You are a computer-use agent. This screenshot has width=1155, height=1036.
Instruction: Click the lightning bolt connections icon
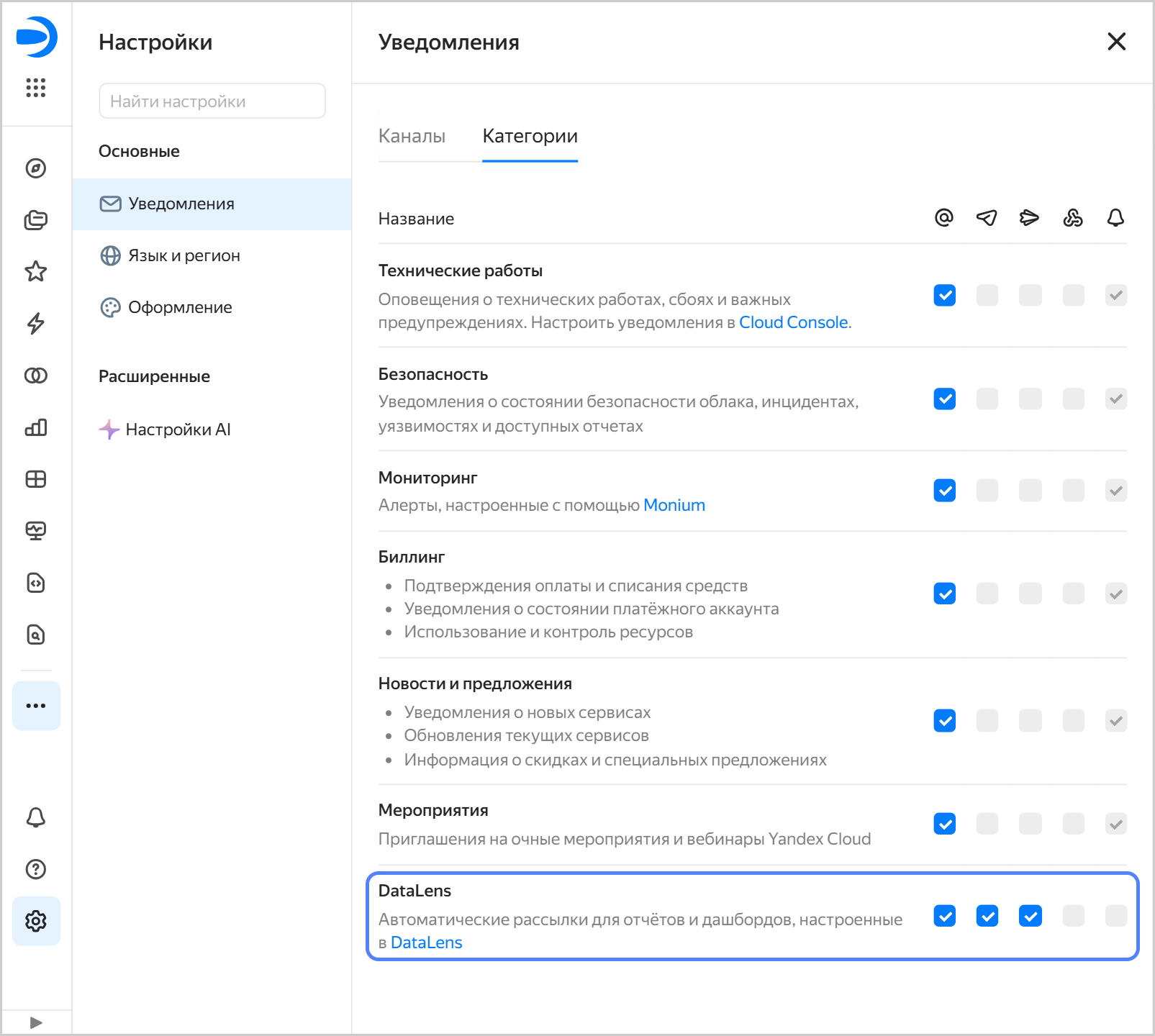pos(36,324)
